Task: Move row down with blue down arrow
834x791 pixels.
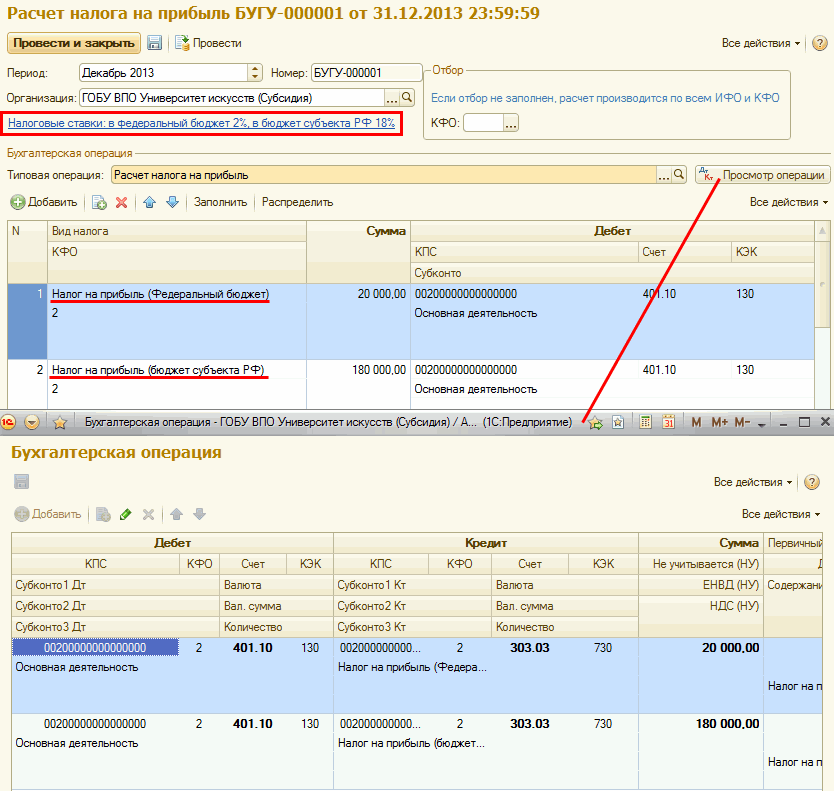Action: (172, 202)
